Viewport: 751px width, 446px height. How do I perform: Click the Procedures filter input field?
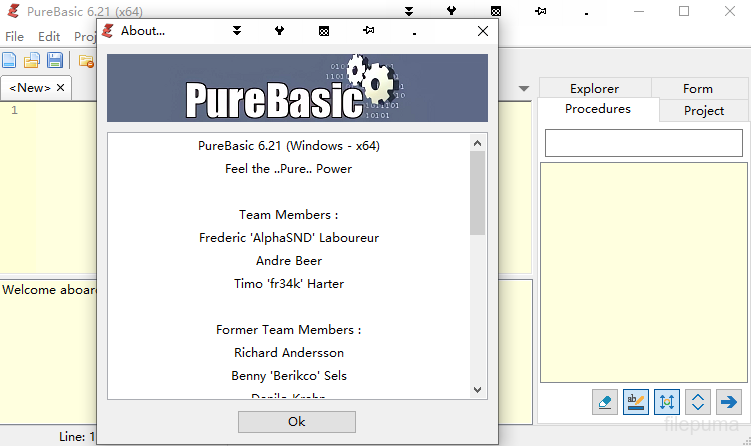(643, 143)
